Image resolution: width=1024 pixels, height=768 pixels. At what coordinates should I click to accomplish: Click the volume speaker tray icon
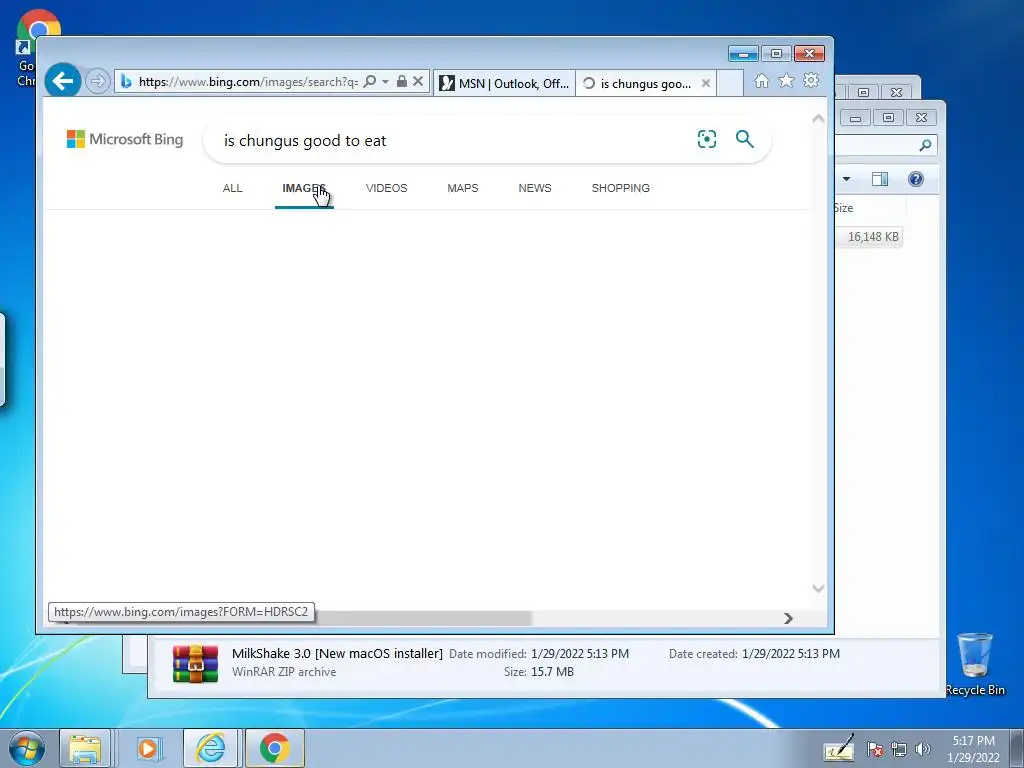coord(922,750)
